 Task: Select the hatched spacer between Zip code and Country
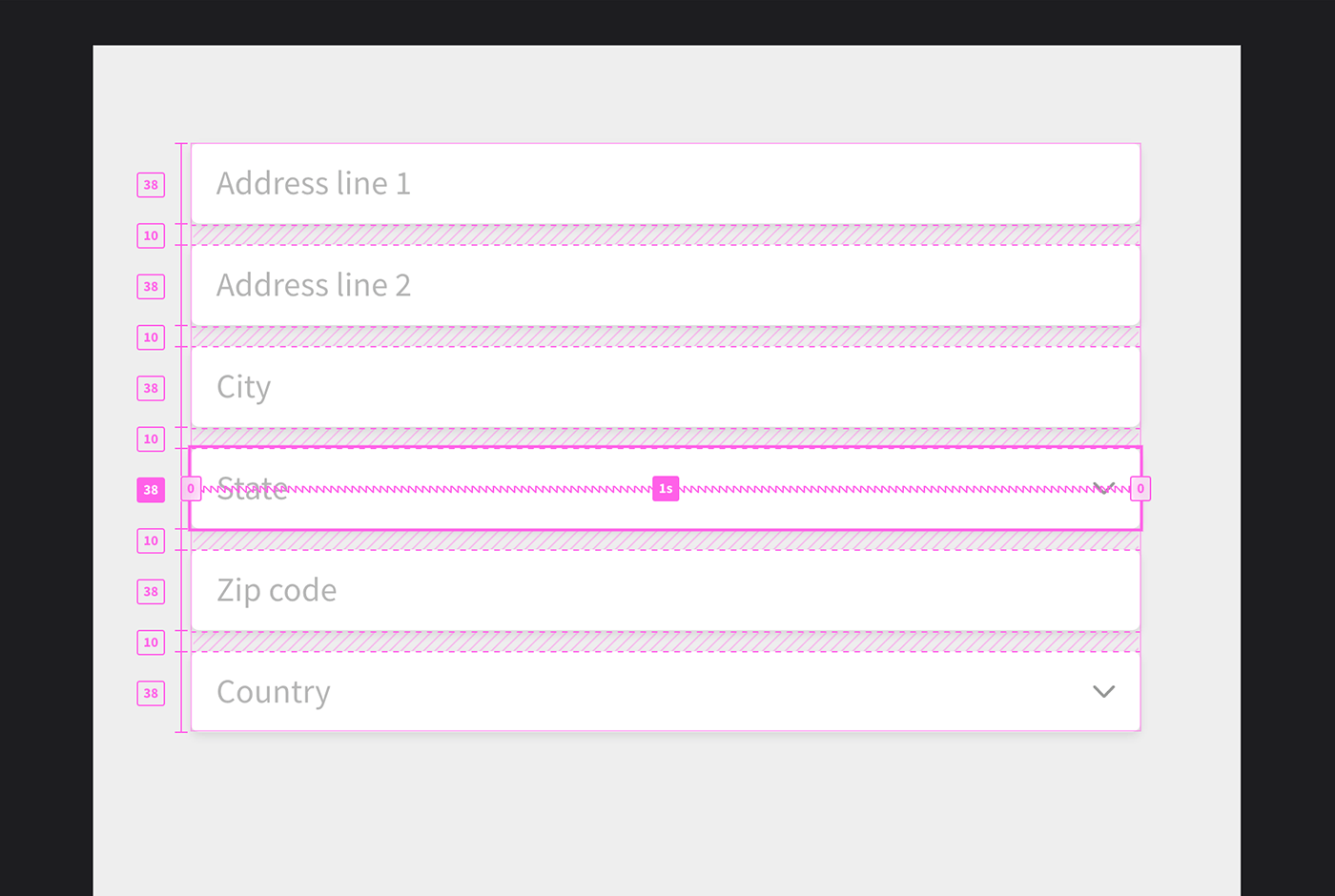click(x=666, y=642)
